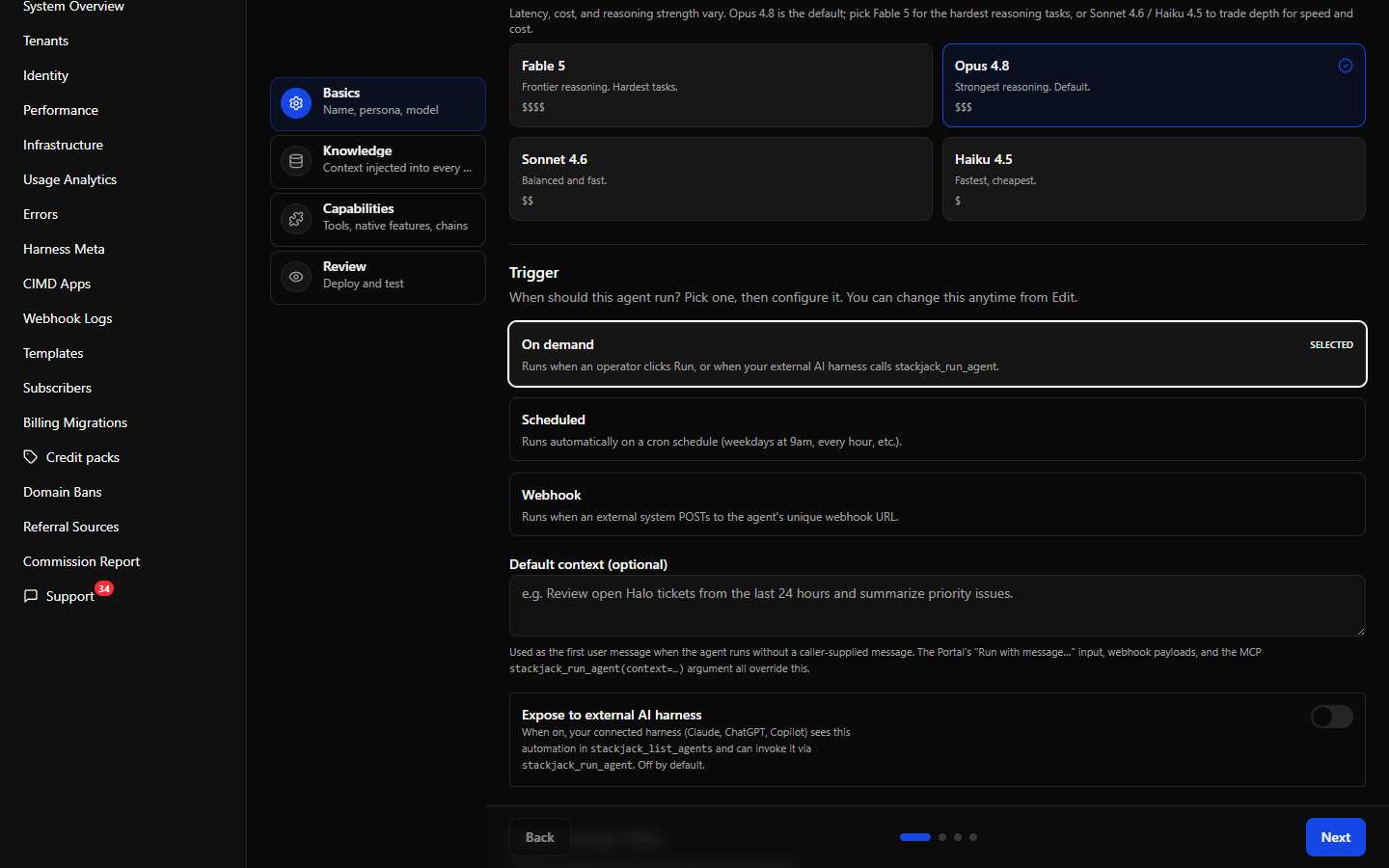Viewport: 1389px width, 868px height.
Task: Open Commission Report
Action: pos(81,561)
